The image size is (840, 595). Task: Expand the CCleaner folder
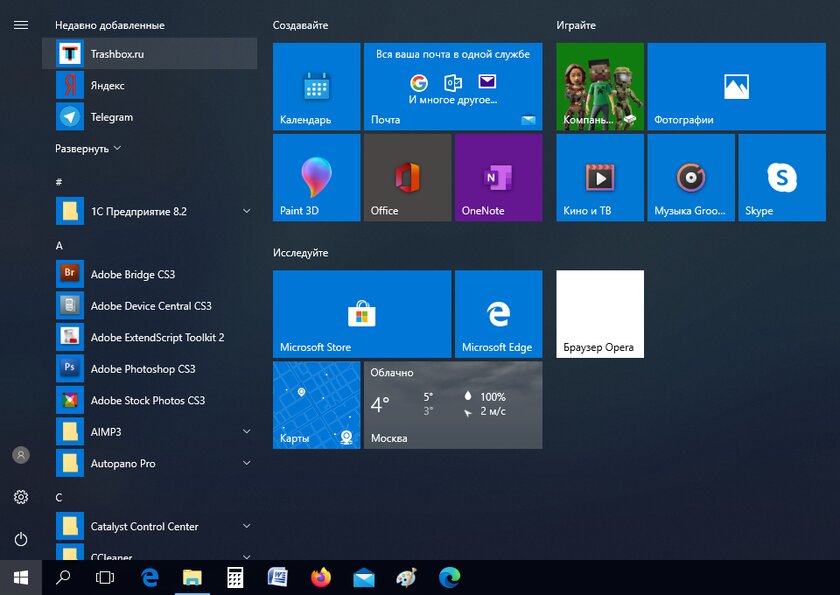coord(149,552)
